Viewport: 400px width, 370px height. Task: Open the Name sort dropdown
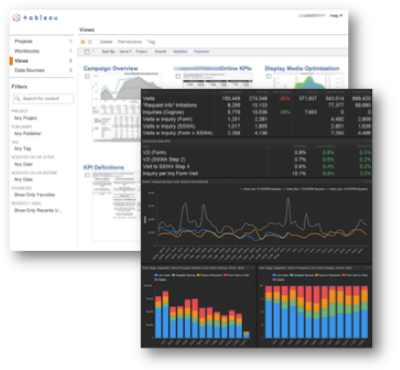(x=125, y=52)
